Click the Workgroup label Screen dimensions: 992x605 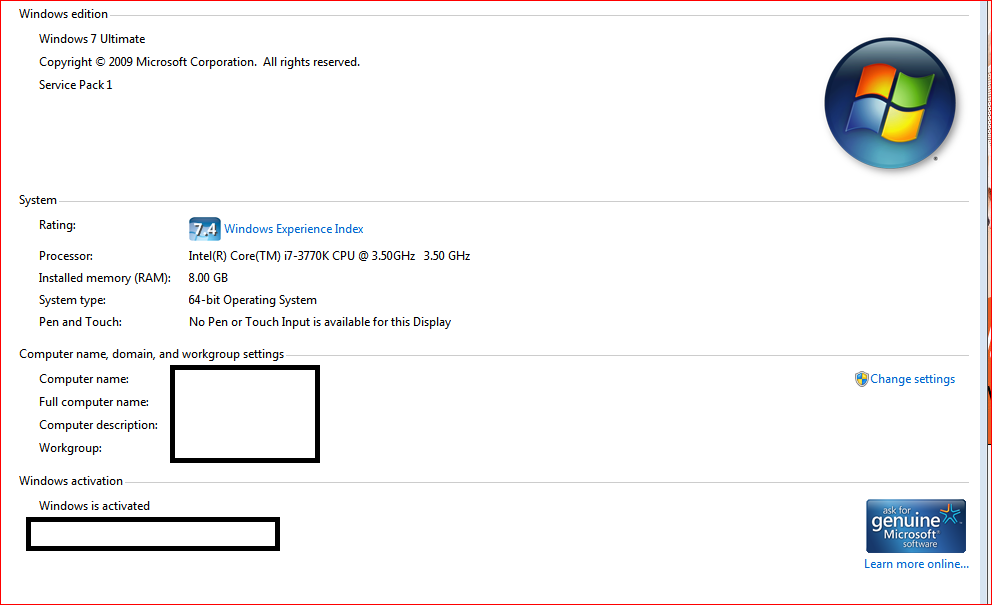tap(70, 448)
